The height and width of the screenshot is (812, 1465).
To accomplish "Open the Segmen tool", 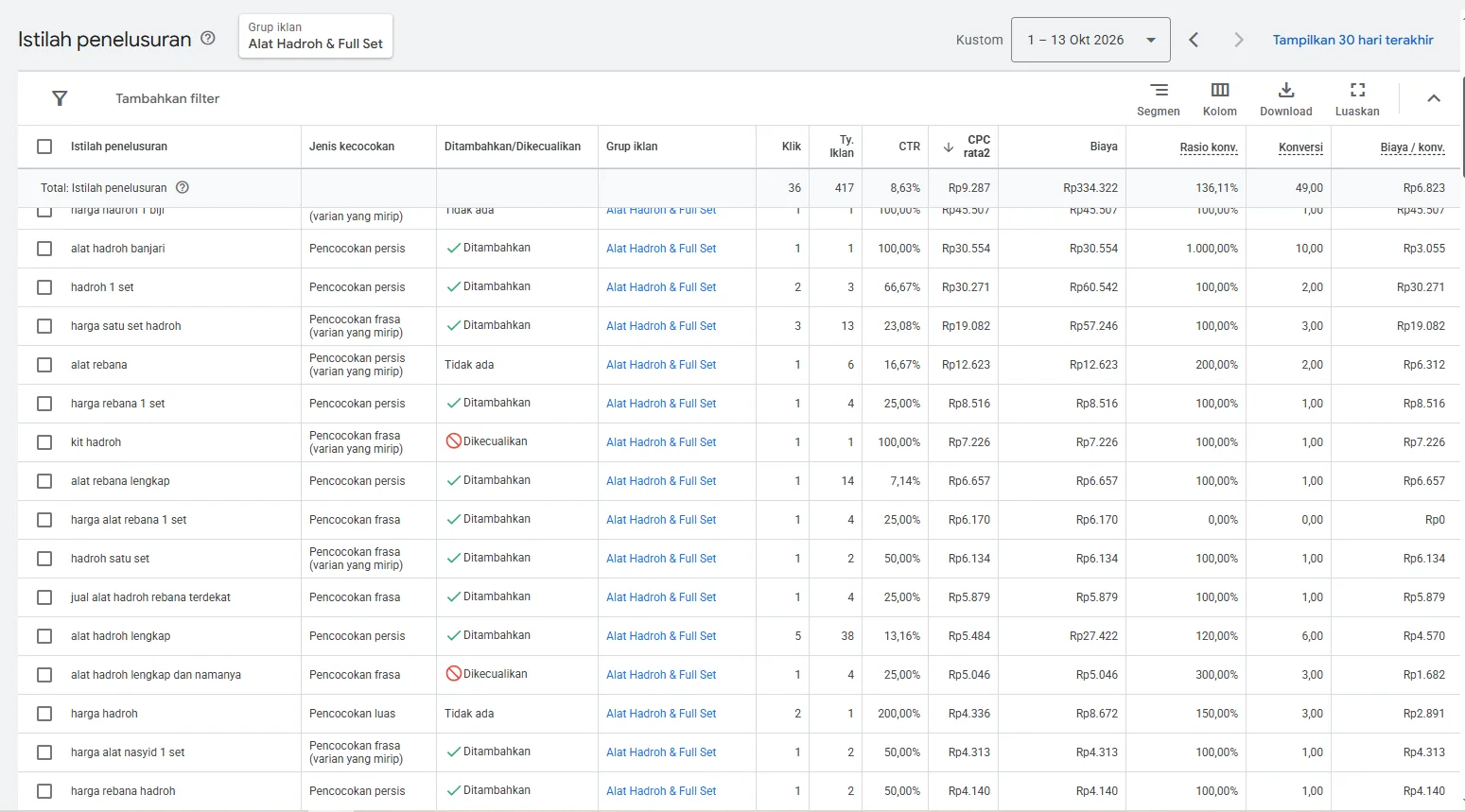I will (x=1159, y=98).
